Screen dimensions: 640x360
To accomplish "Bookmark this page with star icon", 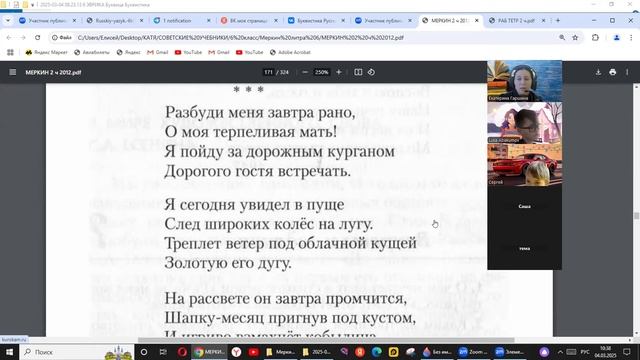I will (575, 38).
